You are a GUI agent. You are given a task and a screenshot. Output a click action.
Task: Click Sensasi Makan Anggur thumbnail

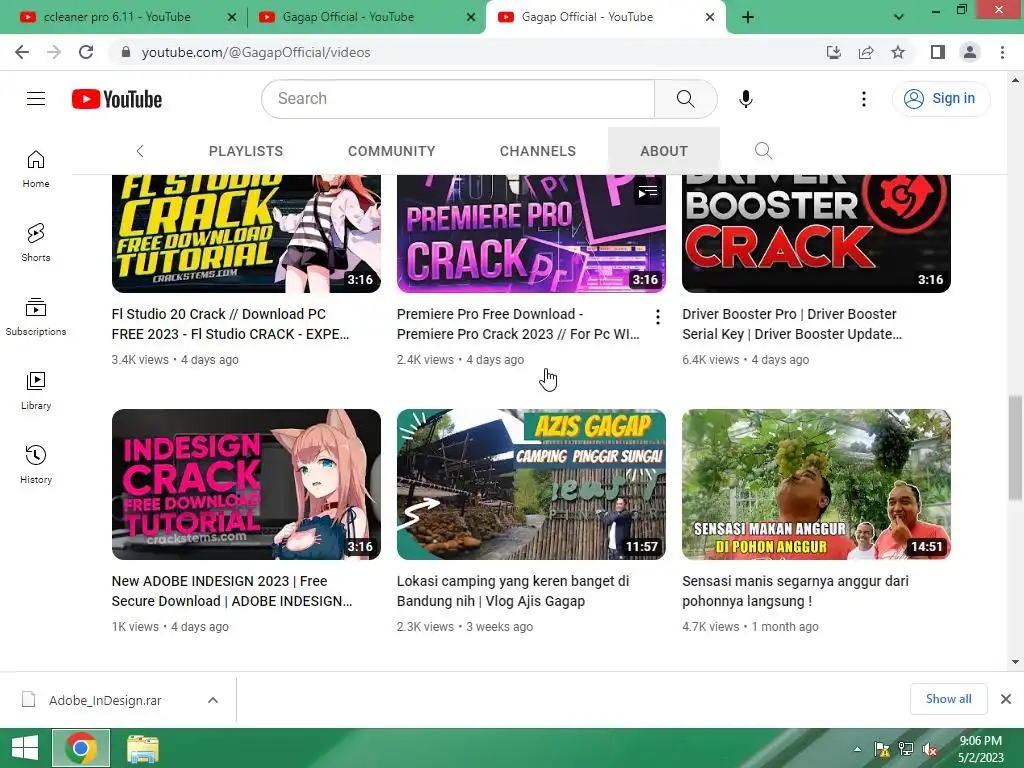816,485
